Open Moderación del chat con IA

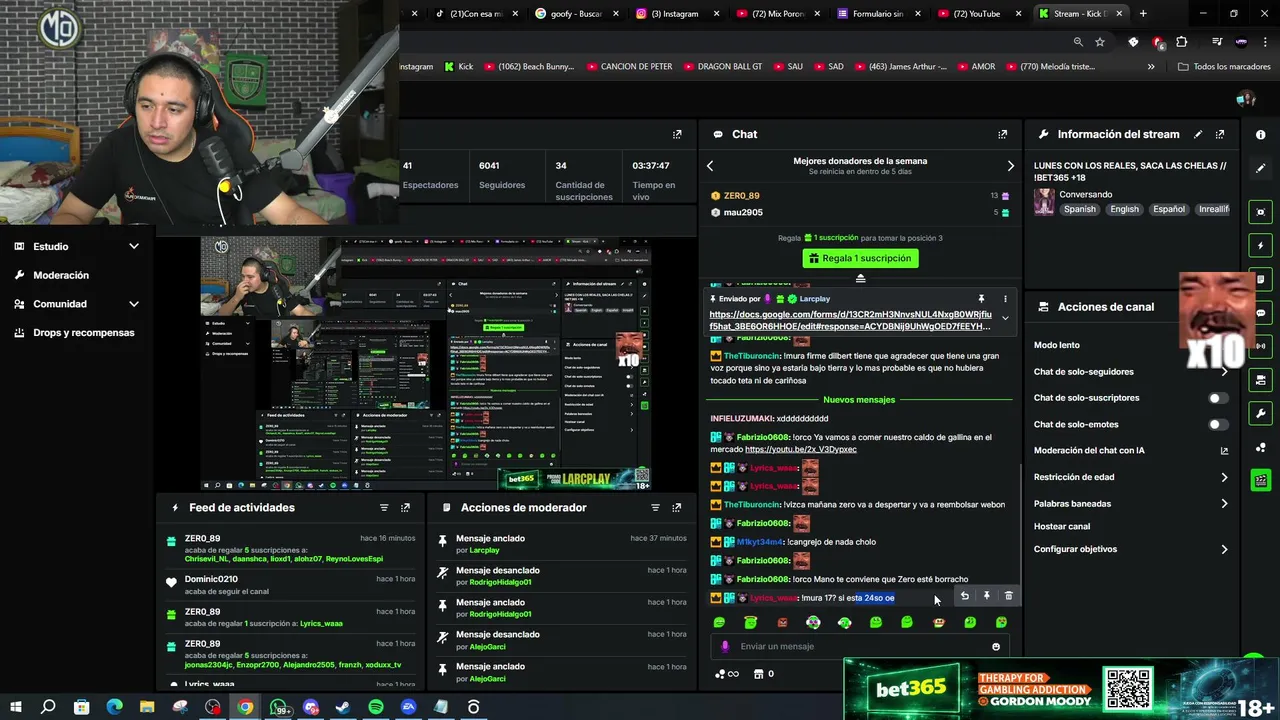click(x=1130, y=451)
